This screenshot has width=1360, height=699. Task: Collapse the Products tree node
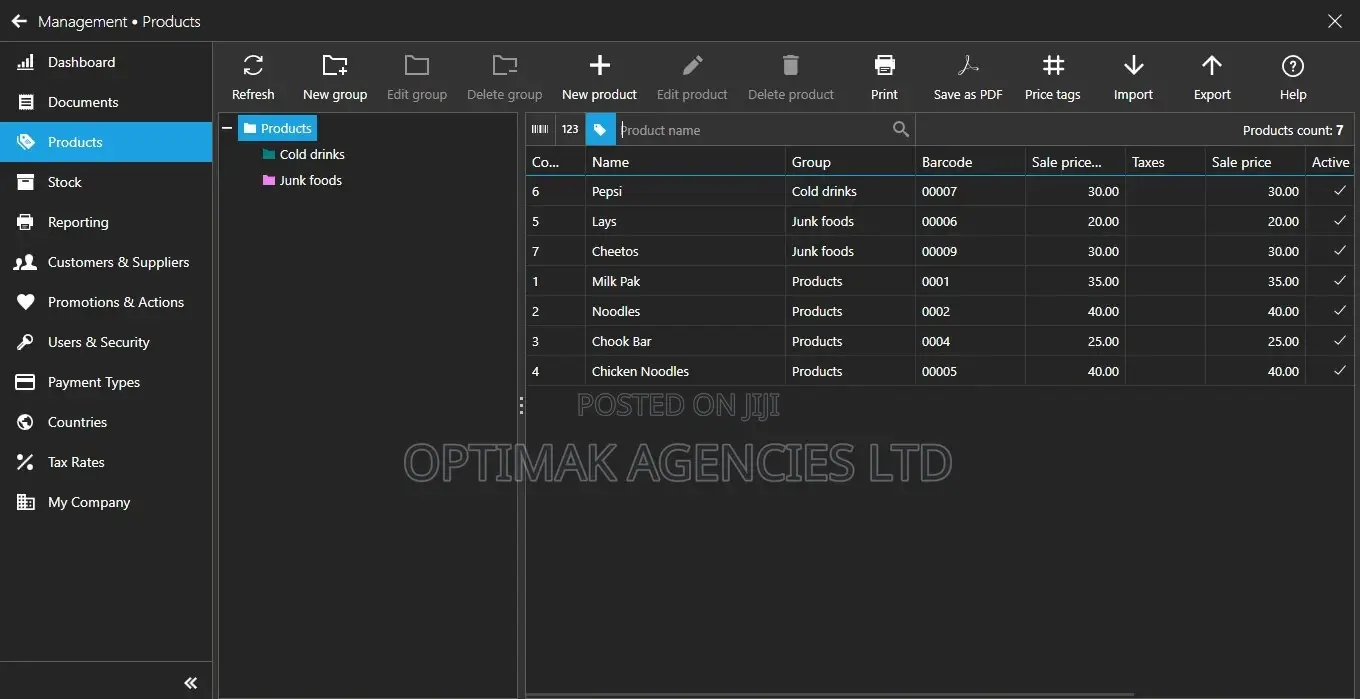227,128
